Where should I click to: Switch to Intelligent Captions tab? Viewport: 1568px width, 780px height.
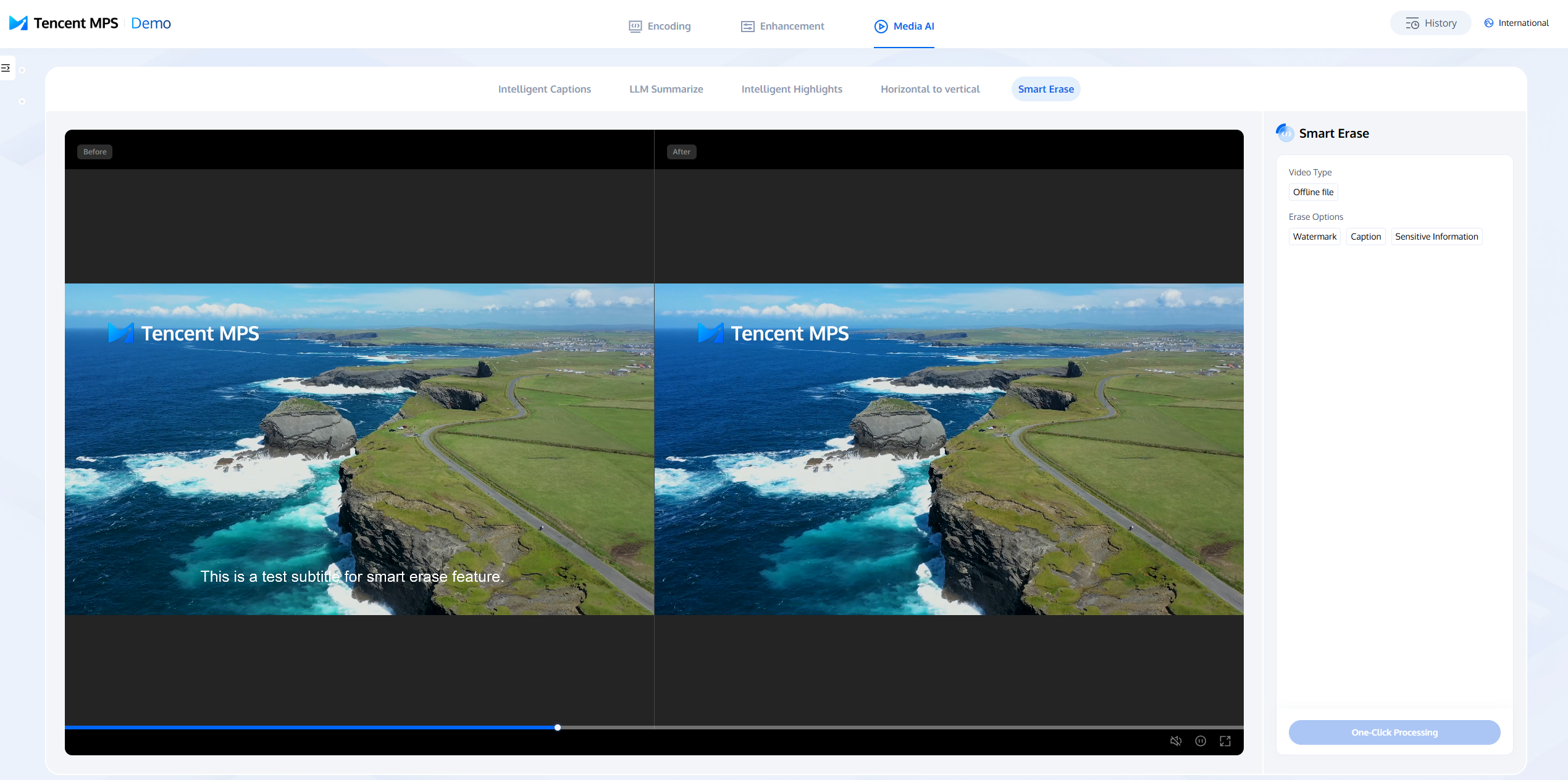[x=544, y=89]
